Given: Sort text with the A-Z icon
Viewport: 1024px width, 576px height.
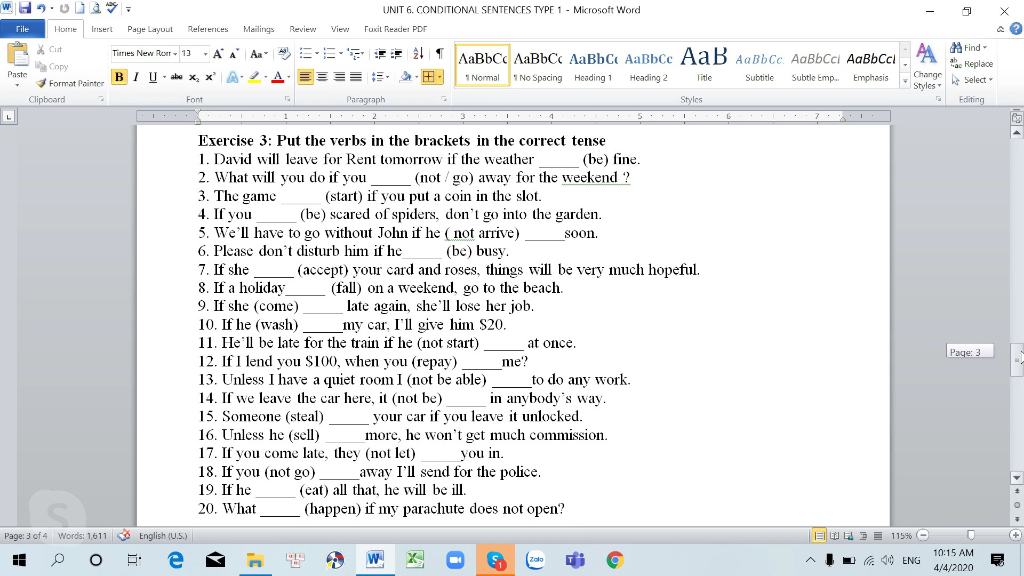Looking at the screenshot, I should pos(418,54).
